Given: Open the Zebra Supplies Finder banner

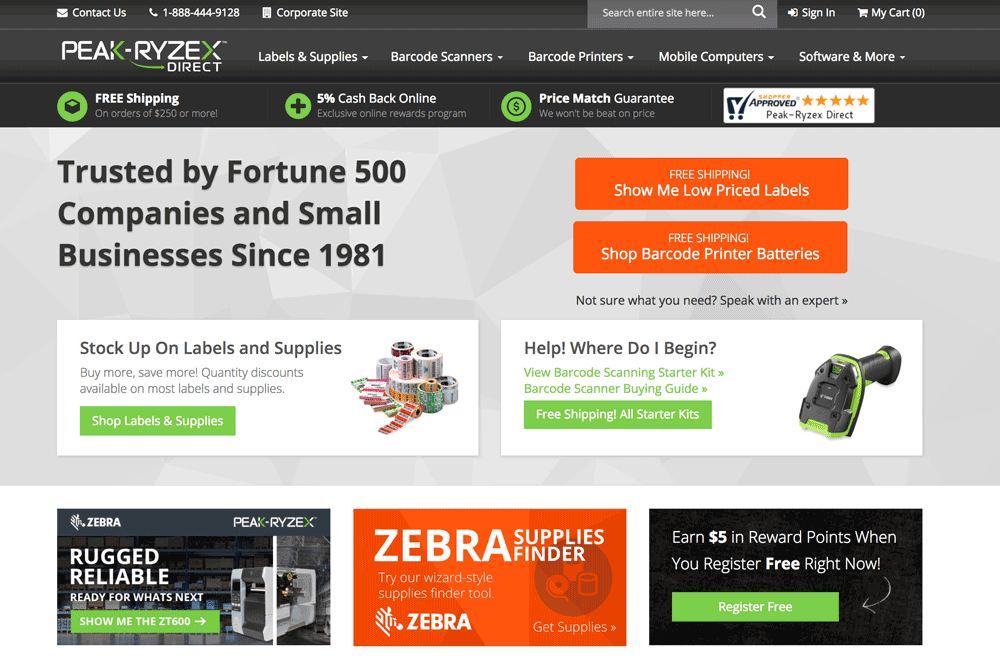Looking at the screenshot, I should click(489, 577).
